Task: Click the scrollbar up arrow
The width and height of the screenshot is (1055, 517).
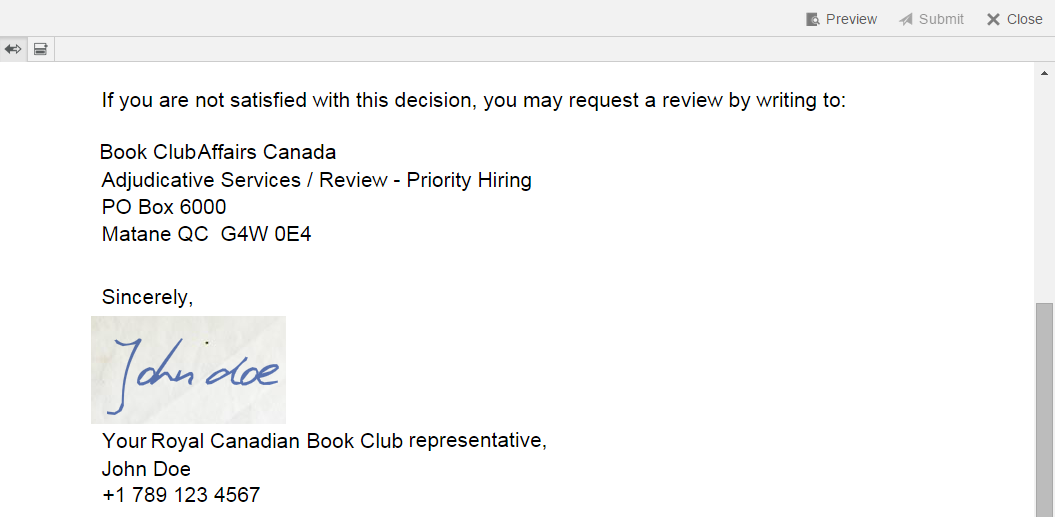Action: coord(1044,73)
